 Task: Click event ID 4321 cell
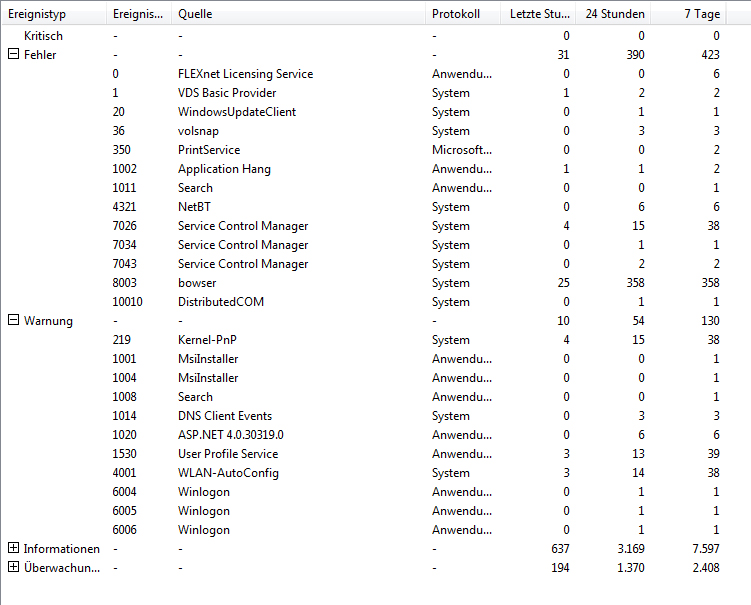[125, 207]
